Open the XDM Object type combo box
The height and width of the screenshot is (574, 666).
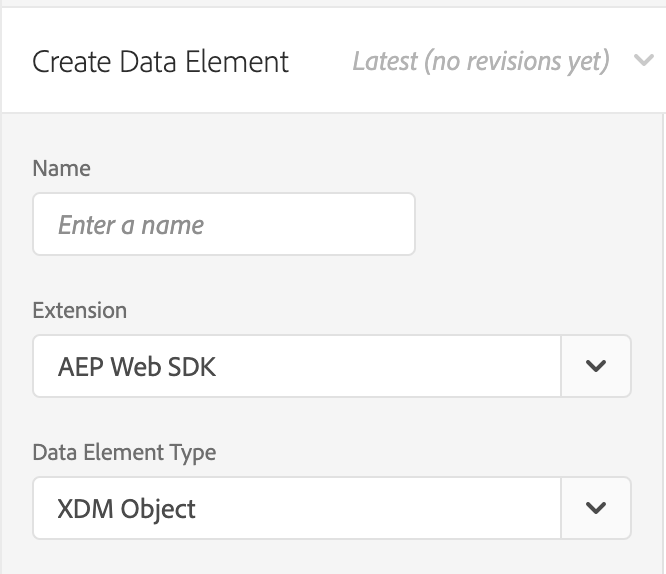pyautogui.click(x=296, y=508)
